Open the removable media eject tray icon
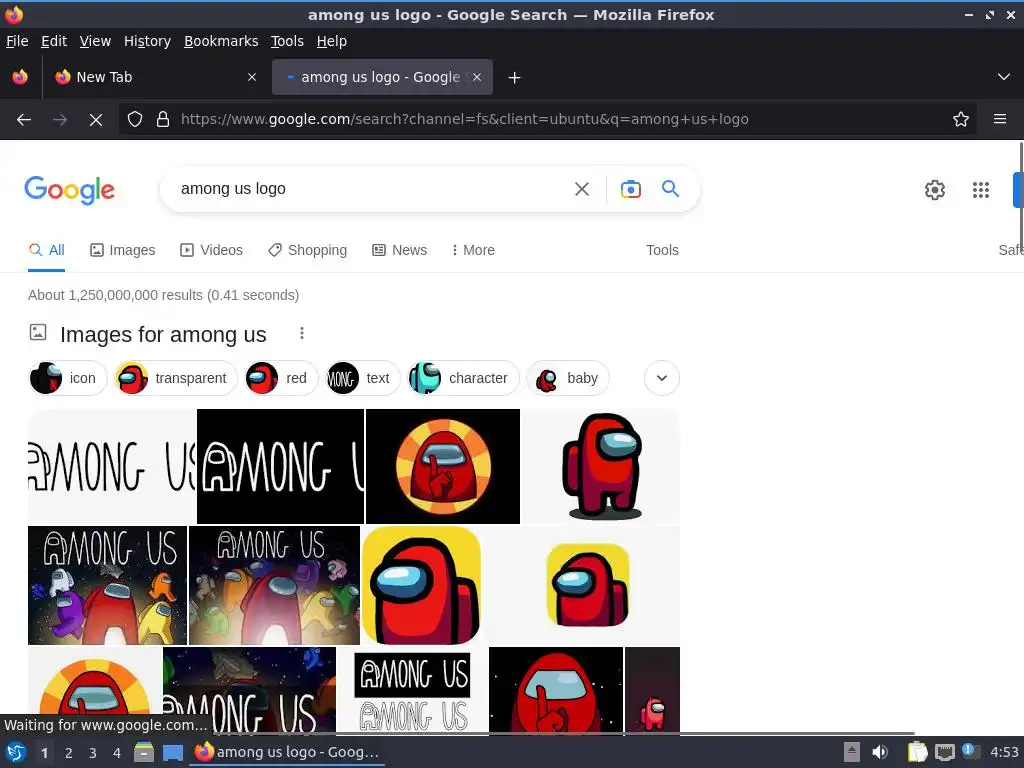Image resolution: width=1024 pixels, height=768 pixels. click(x=852, y=752)
